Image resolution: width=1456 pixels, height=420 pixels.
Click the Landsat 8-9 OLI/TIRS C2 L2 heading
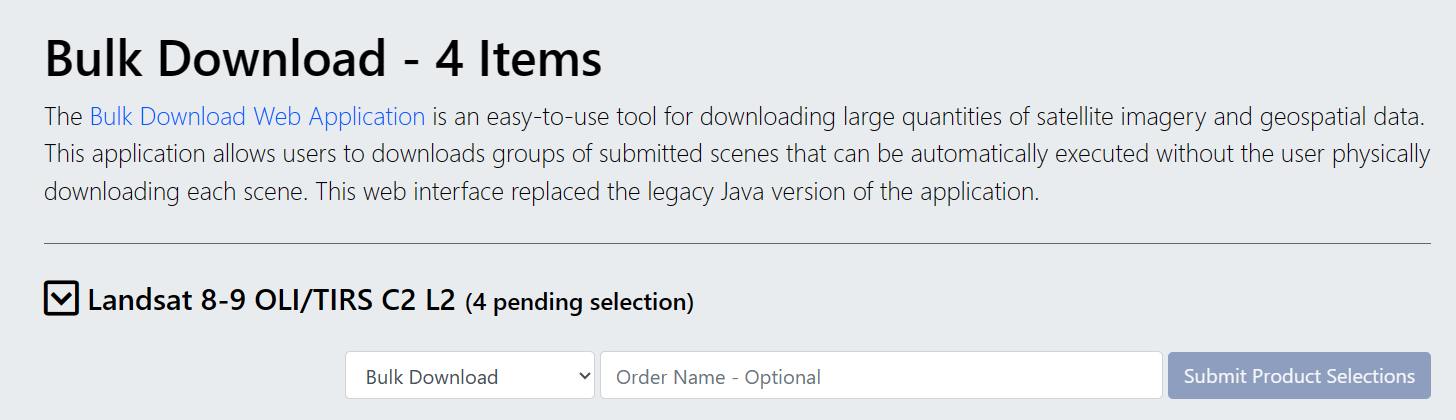click(x=271, y=299)
